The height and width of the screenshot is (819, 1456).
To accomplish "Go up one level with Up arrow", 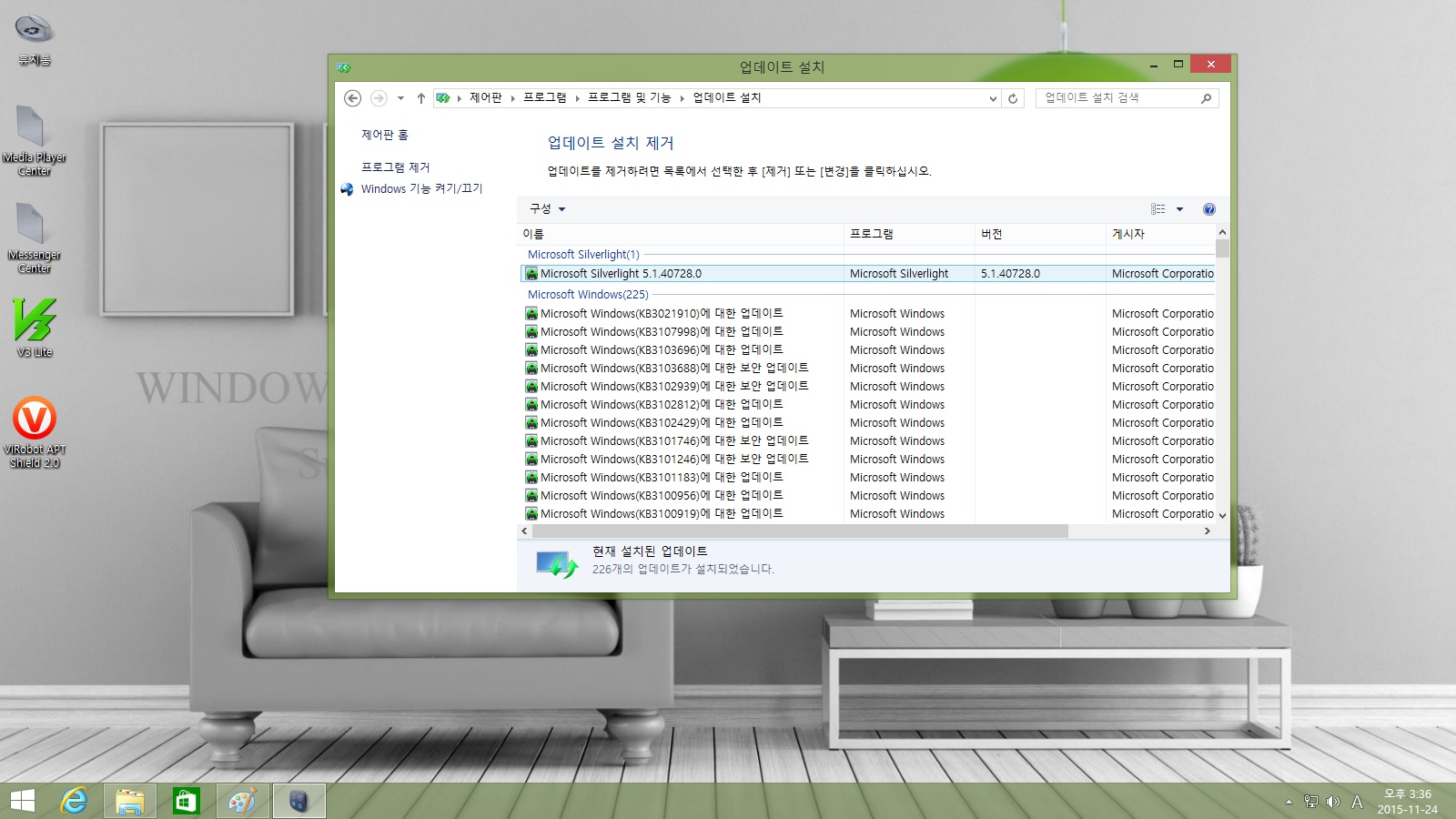I will pos(420,98).
